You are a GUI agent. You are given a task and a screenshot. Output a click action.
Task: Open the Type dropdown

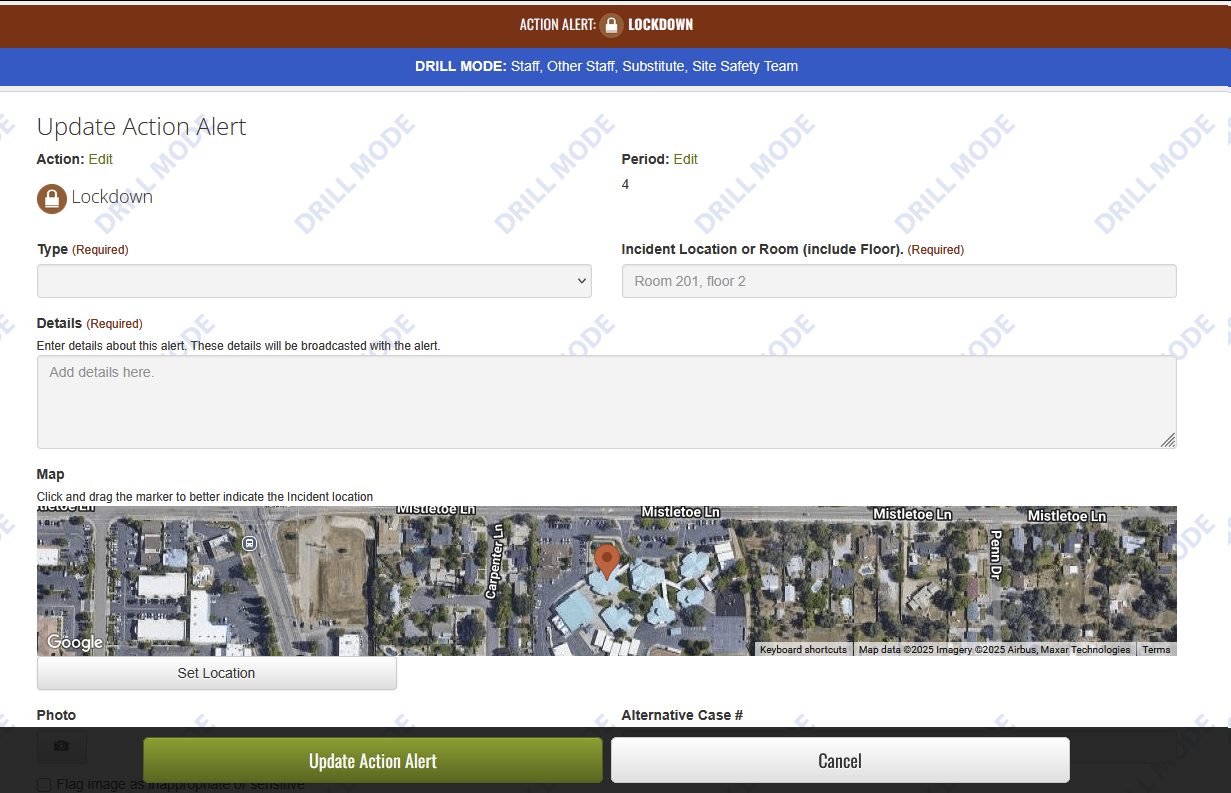(314, 281)
